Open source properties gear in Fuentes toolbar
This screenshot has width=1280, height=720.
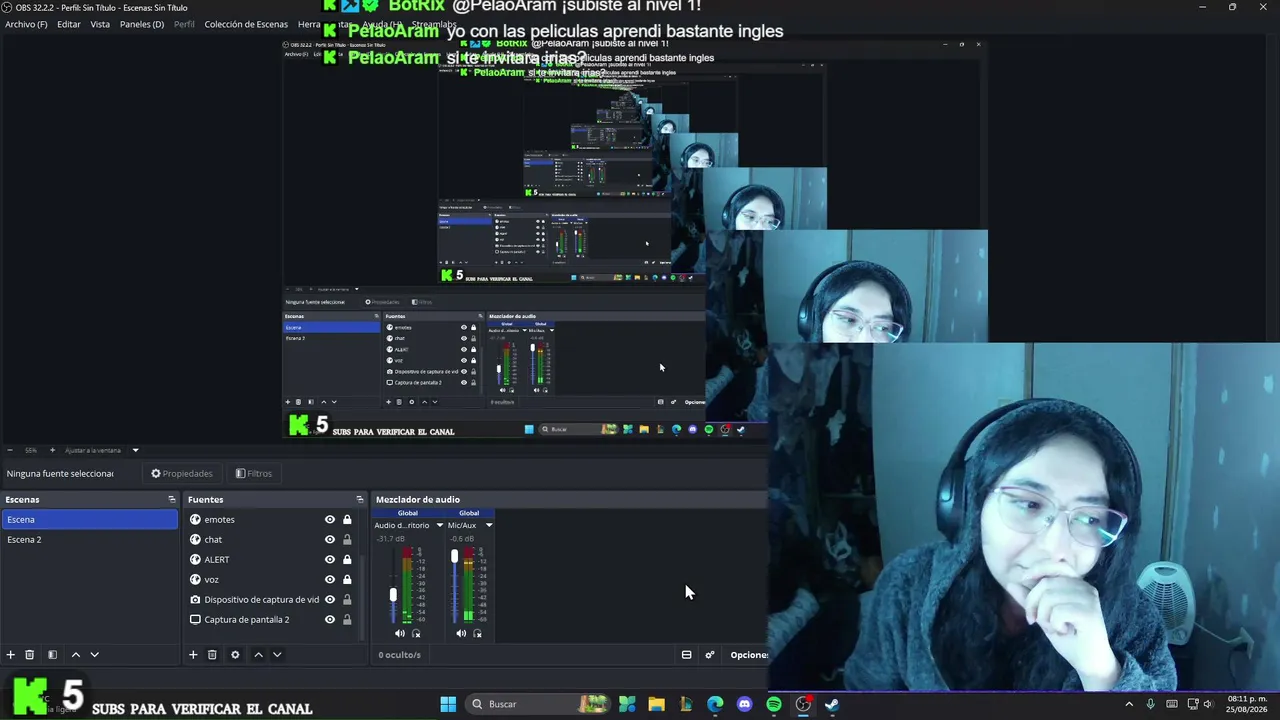235,655
